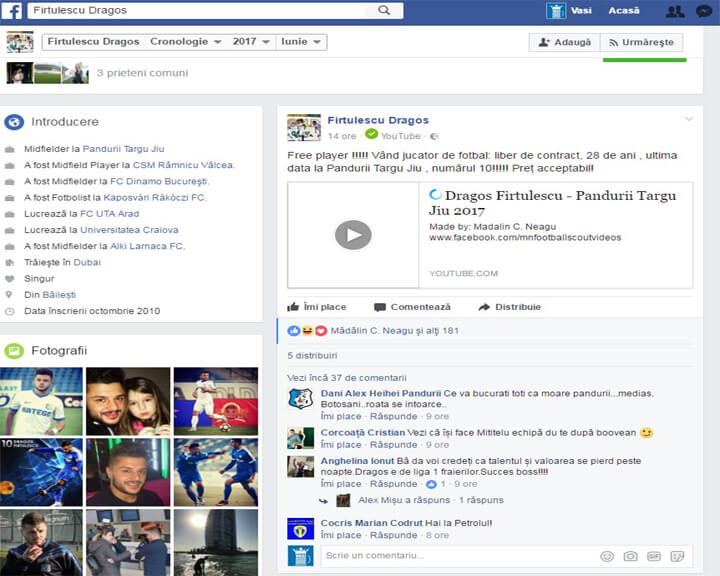This screenshot has height=576, width=720.
Task: Click the Adaugă friend button
Action: 563,42
